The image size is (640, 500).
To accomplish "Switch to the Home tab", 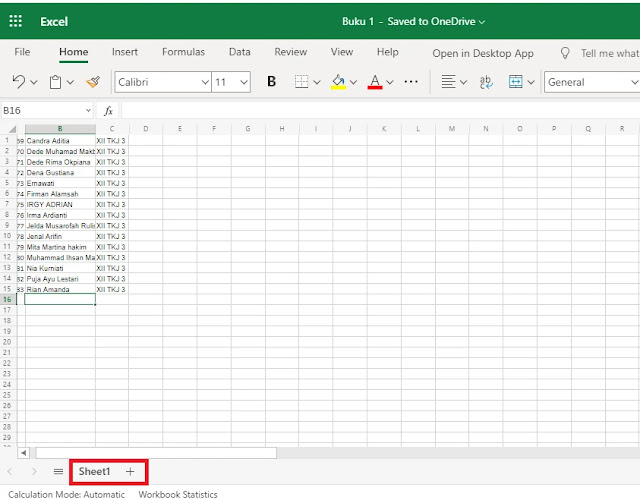I will (73, 52).
